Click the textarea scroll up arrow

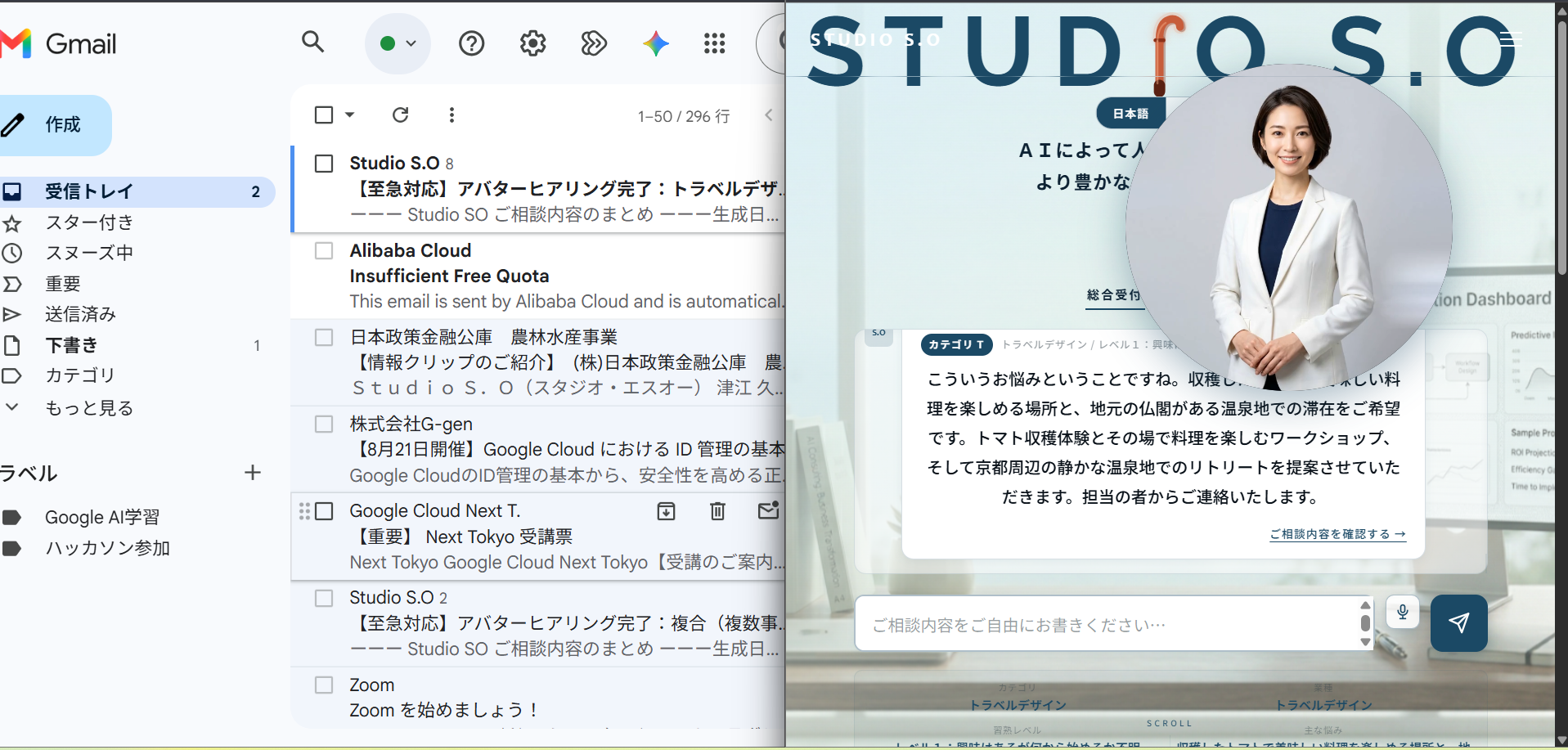coord(1365,605)
